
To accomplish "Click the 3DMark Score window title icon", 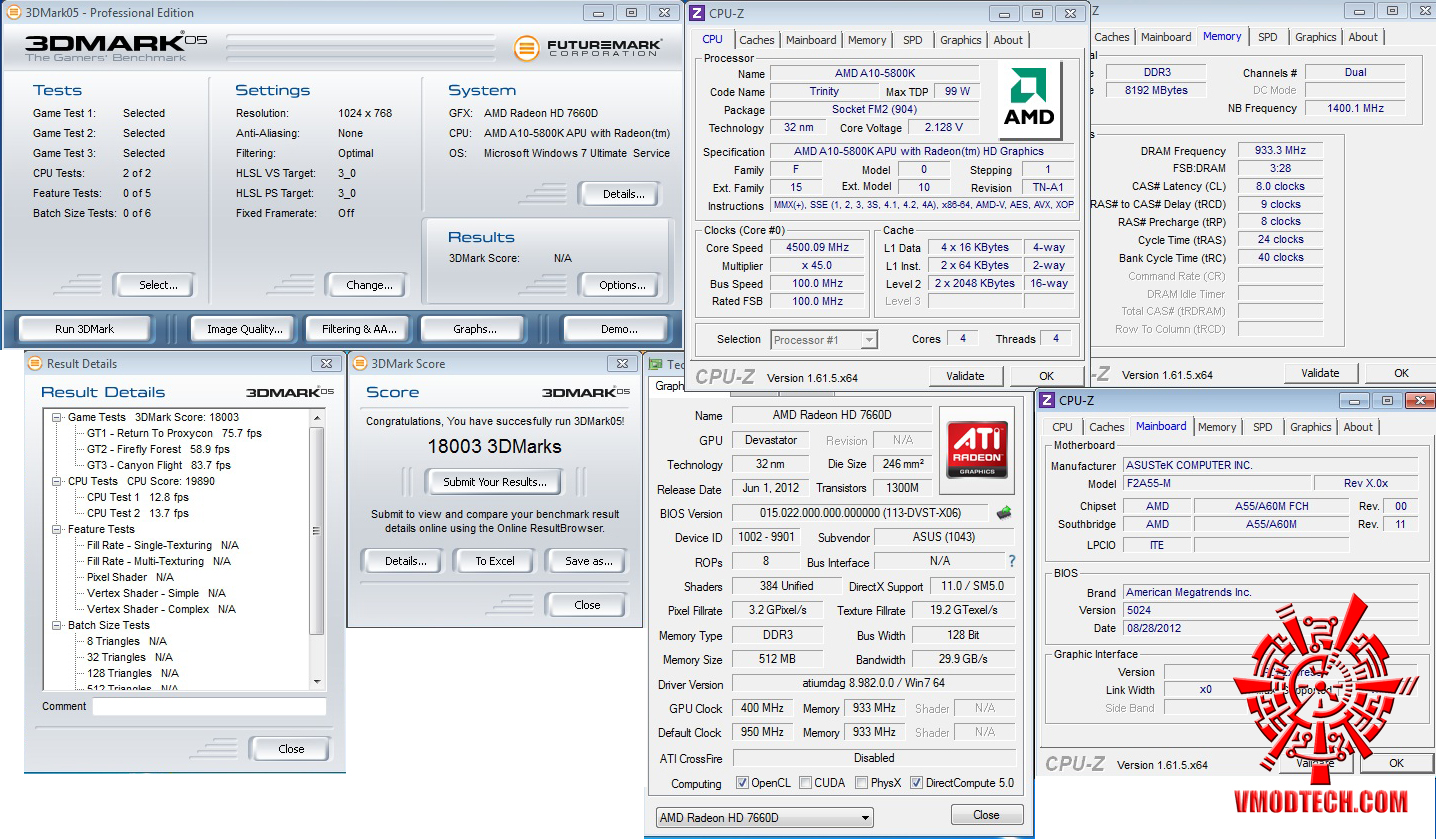I will 358,363.
